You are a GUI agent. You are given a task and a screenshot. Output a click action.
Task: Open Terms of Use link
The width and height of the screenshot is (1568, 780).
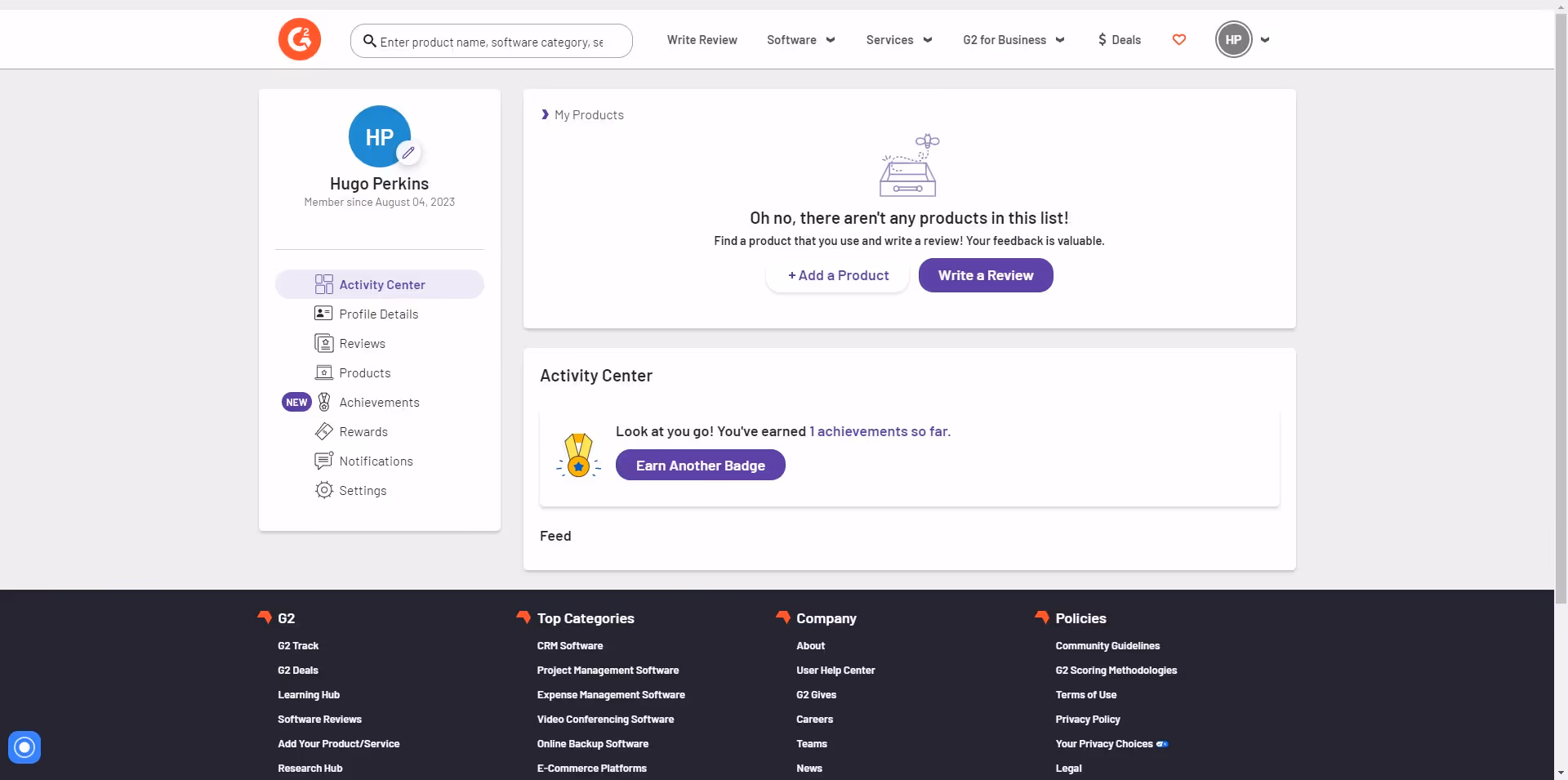[x=1085, y=694]
